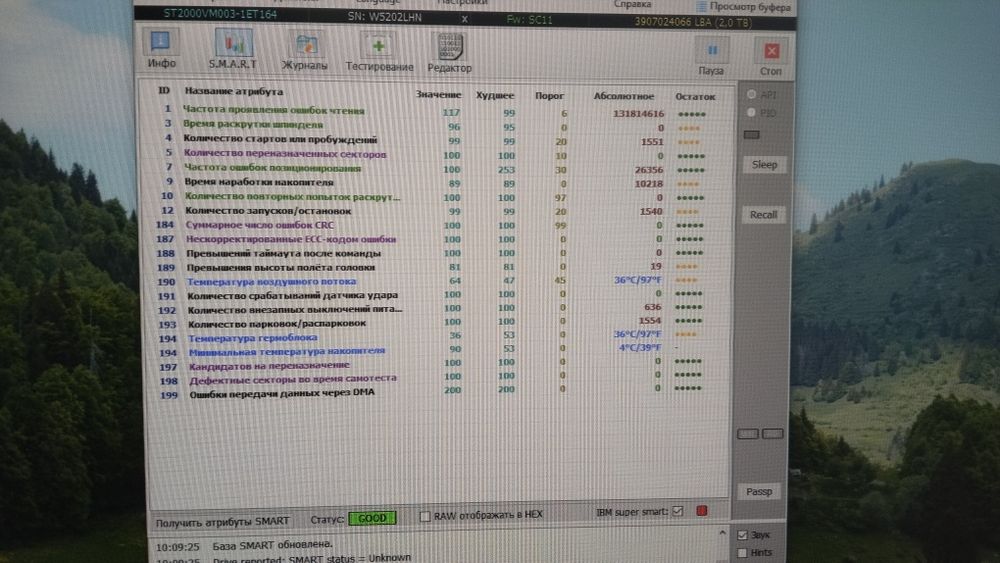Click the small dark button below PIO
Viewport: 1000px width, 563px height.
point(751,135)
